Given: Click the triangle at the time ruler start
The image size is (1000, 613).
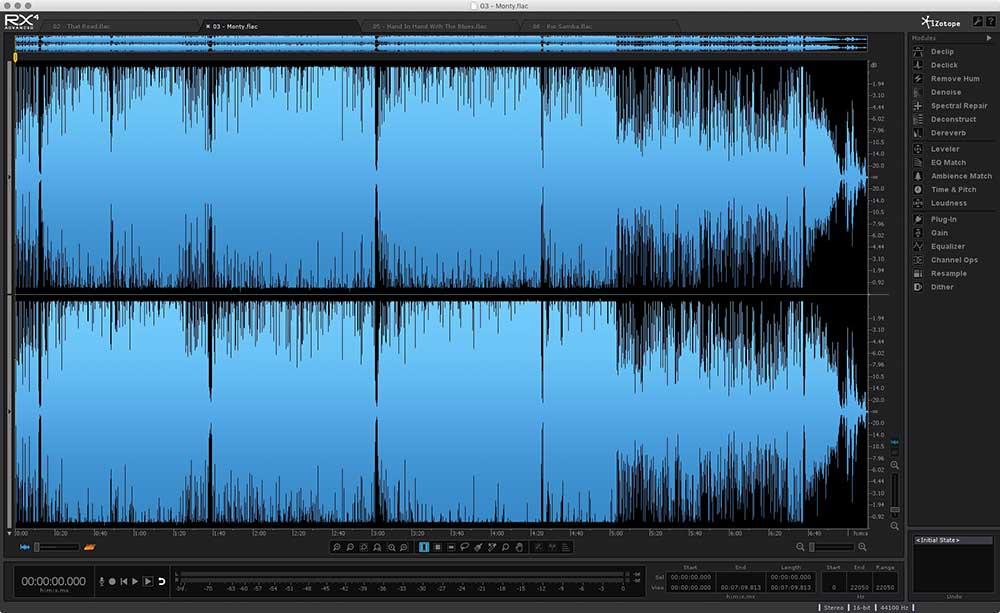Looking at the screenshot, I should (9, 533).
